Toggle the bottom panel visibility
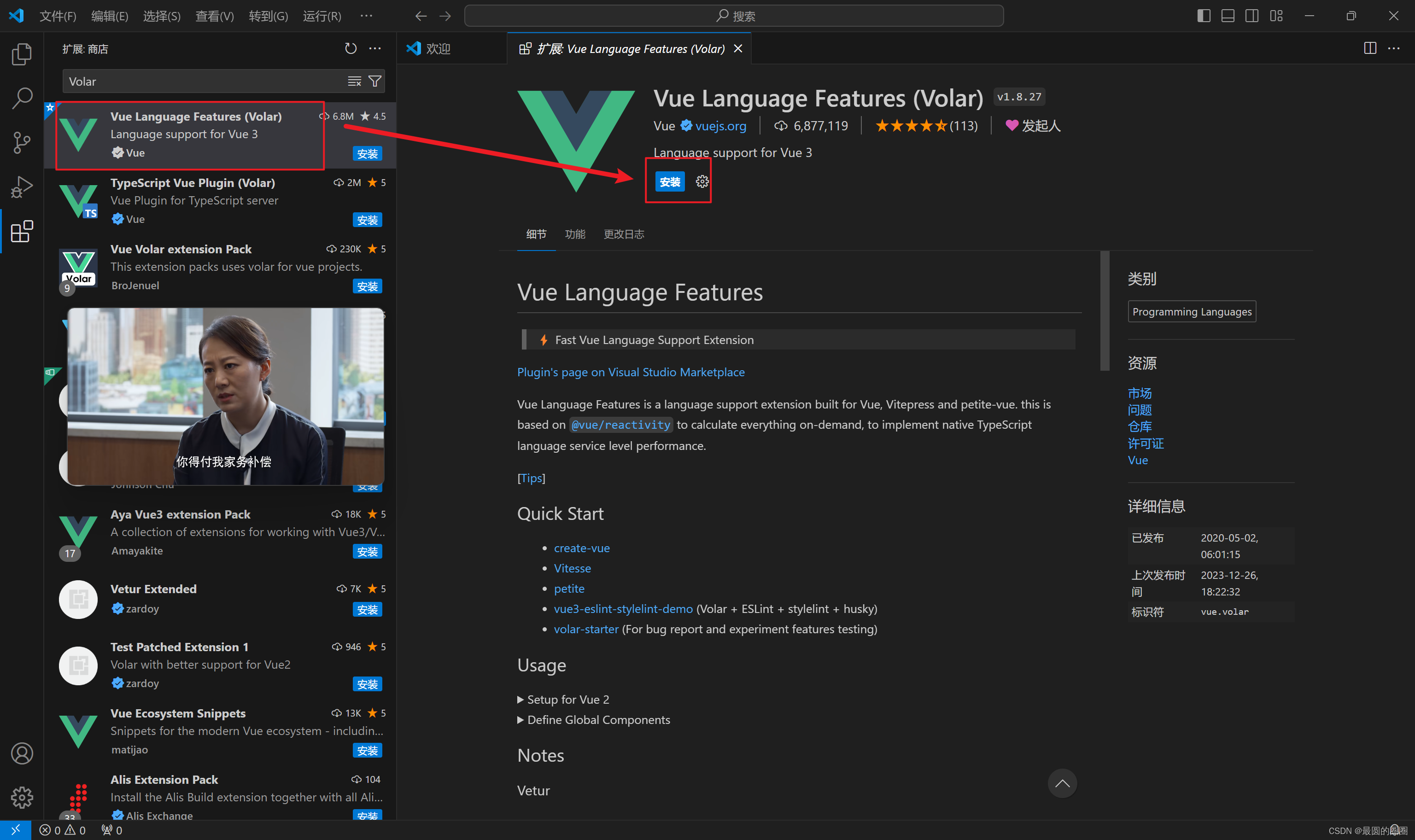 pyautogui.click(x=1227, y=15)
